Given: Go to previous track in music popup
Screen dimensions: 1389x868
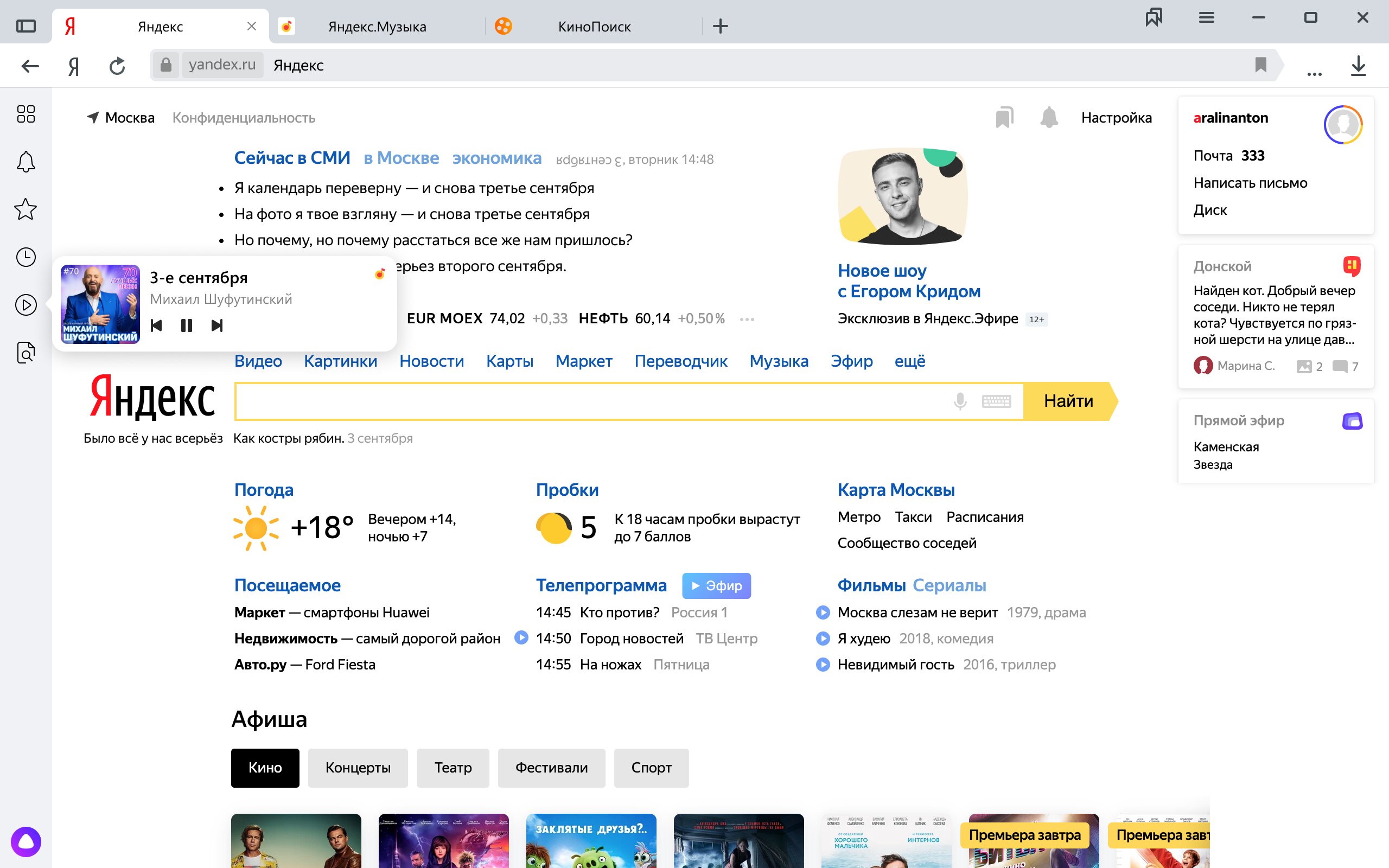Looking at the screenshot, I should [x=156, y=325].
